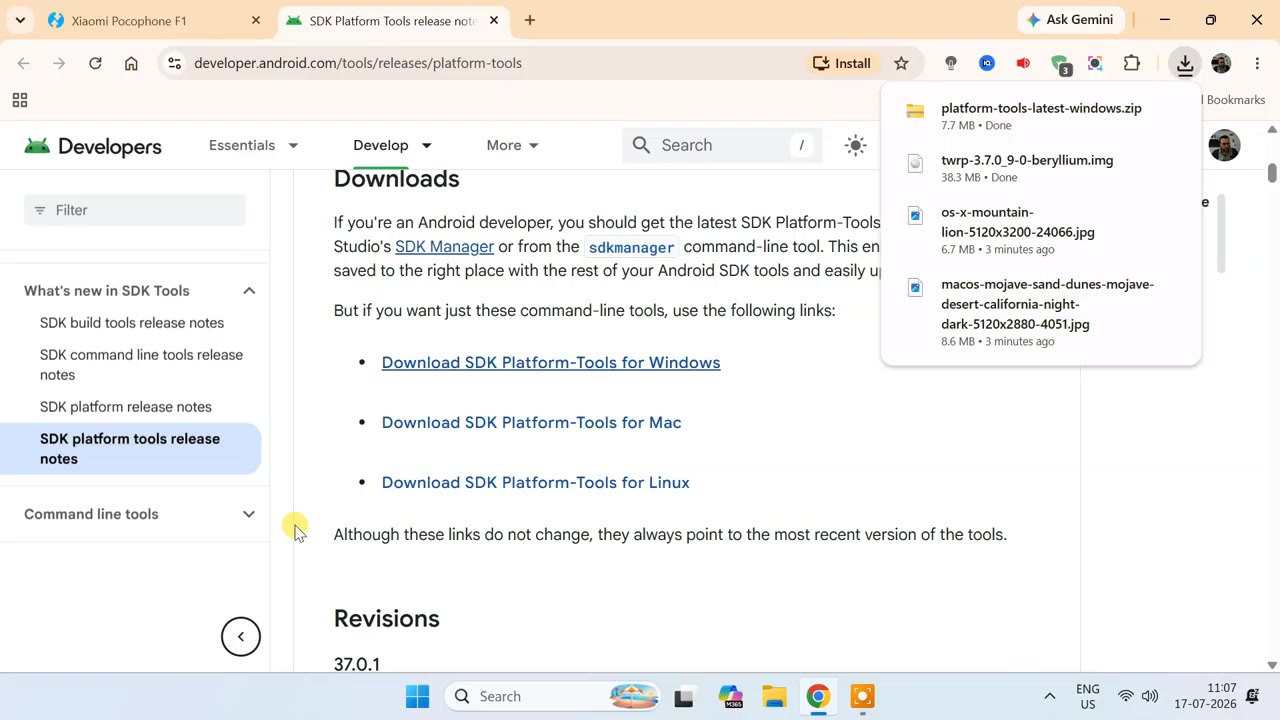The image size is (1280, 720).
Task: Open the Chrome extensions puzzle icon
Action: tap(1131, 63)
